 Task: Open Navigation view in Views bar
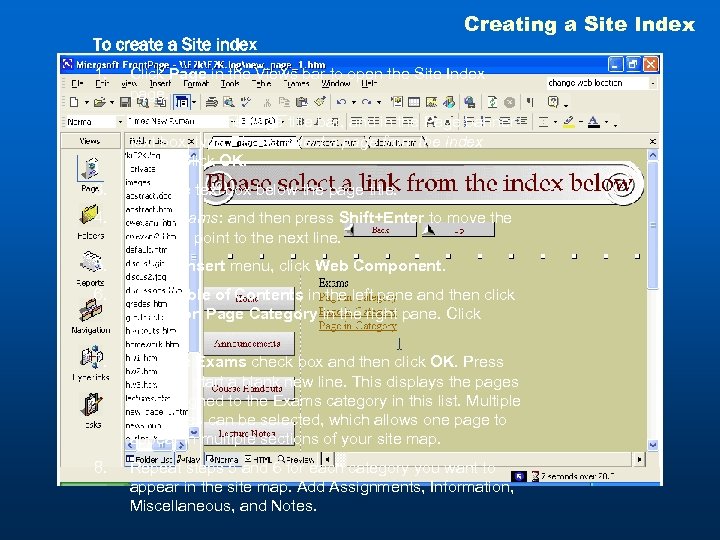coord(90,316)
